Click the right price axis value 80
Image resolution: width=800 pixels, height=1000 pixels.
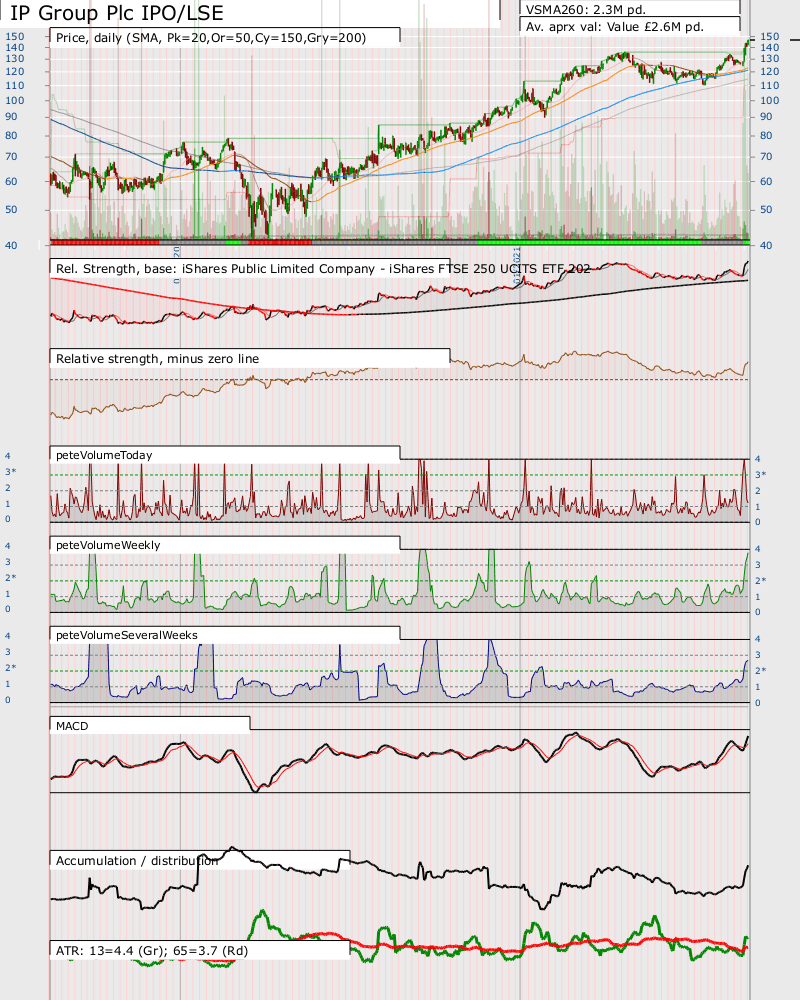coord(766,135)
